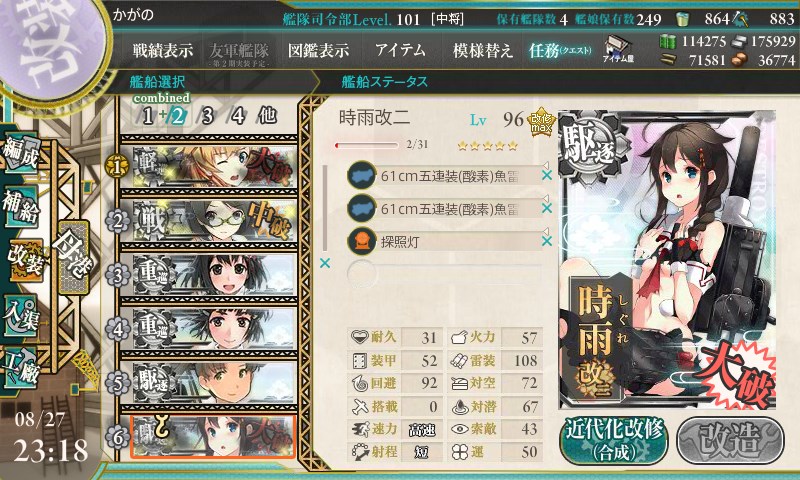Select the destroyer in slot 5
The height and width of the screenshot is (480, 800).
pyautogui.click(x=209, y=383)
